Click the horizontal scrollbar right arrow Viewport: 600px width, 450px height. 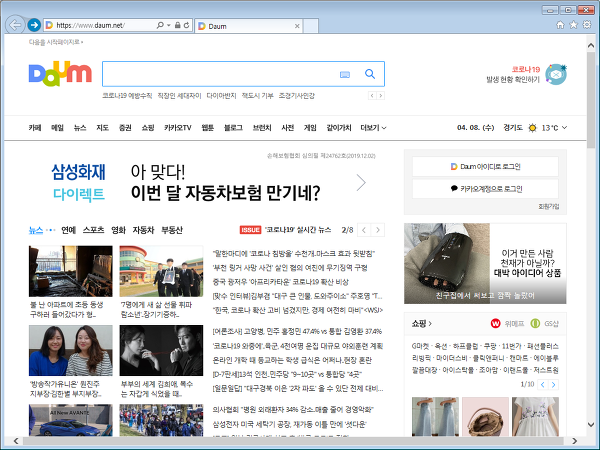pos(574,441)
